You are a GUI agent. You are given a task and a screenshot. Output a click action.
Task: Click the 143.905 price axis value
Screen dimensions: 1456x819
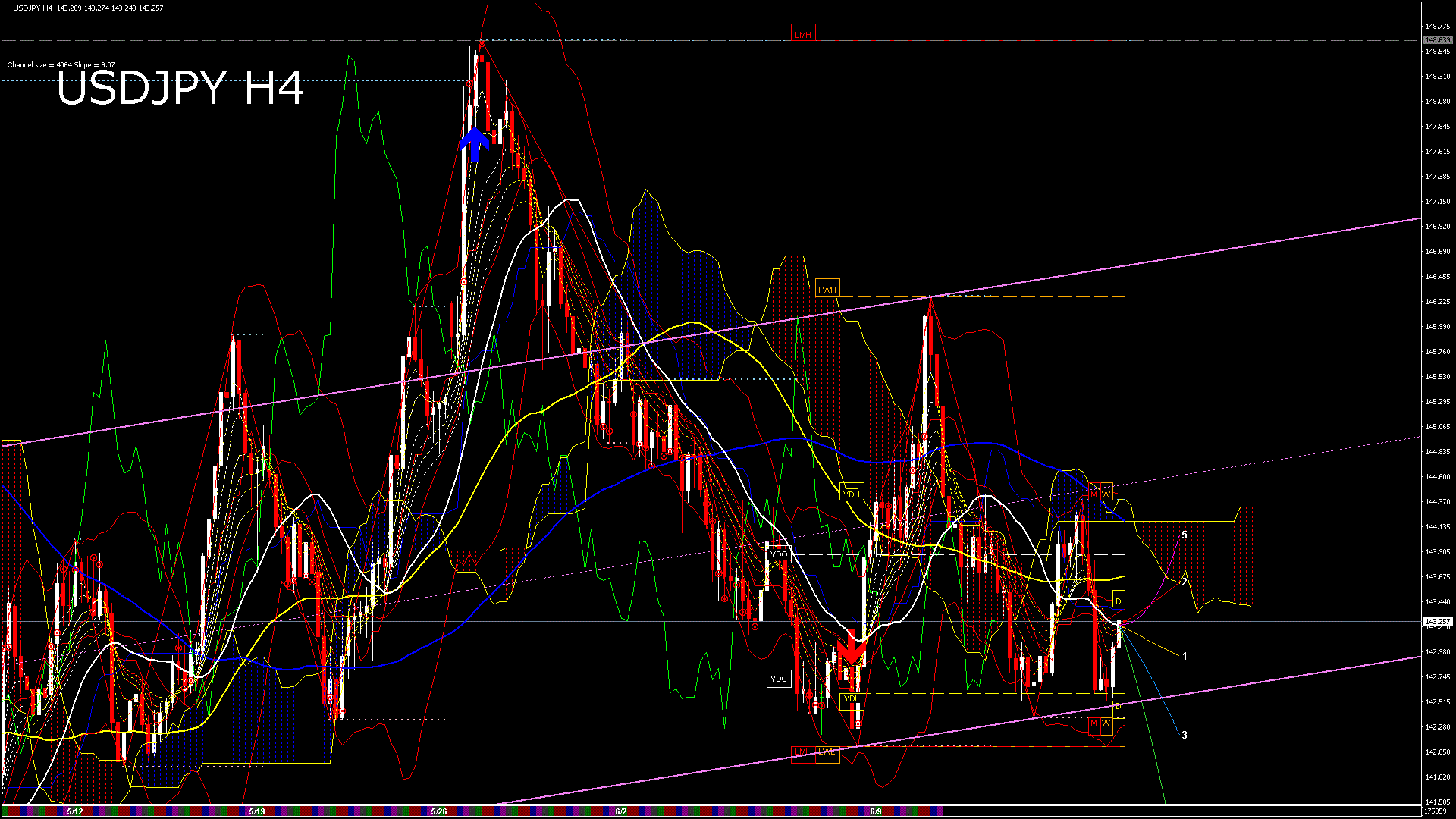pos(1438,551)
